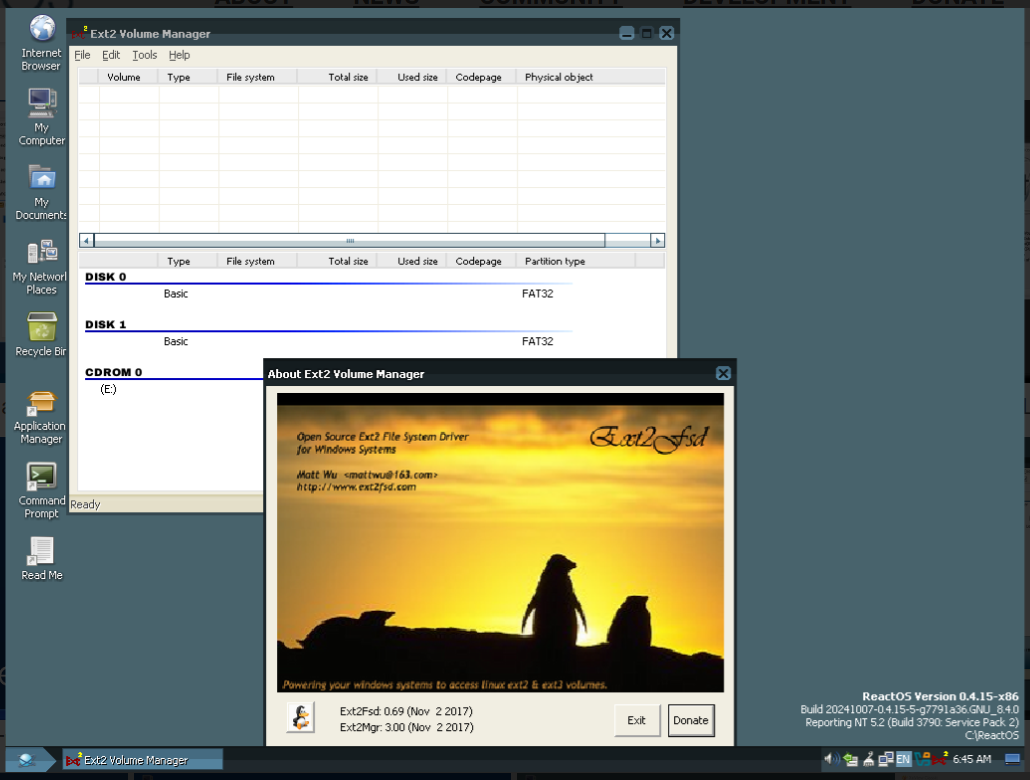The height and width of the screenshot is (780, 1030).
Task: Click the Donate button
Action: (x=691, y=719)
